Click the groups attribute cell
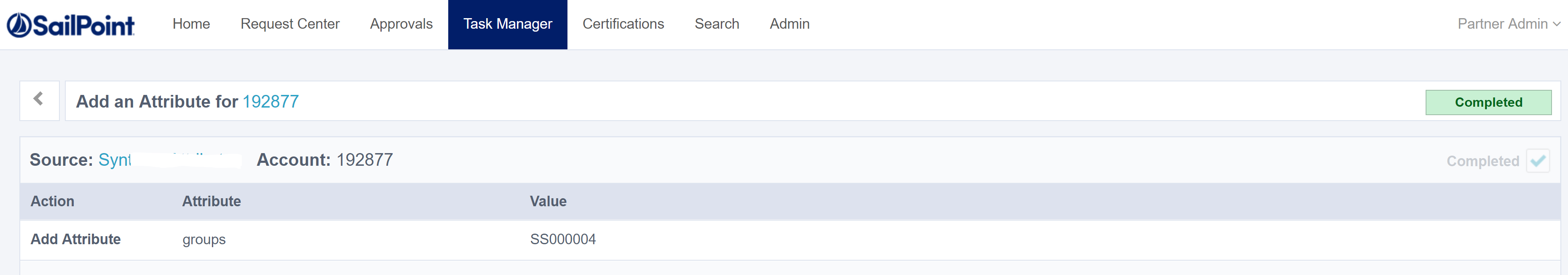 tap(204, 240)
